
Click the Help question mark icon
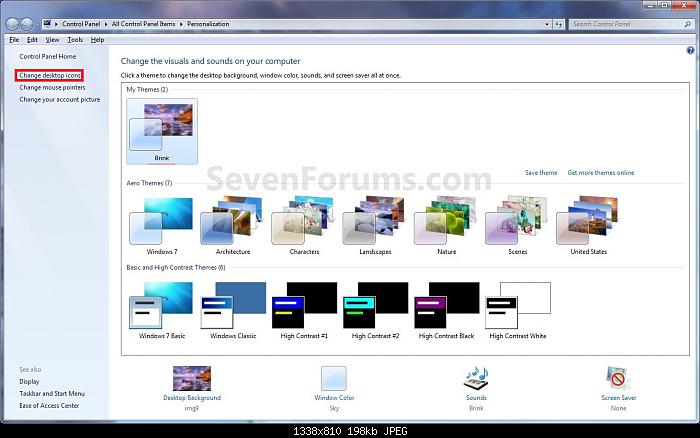(x=690, y=50)
